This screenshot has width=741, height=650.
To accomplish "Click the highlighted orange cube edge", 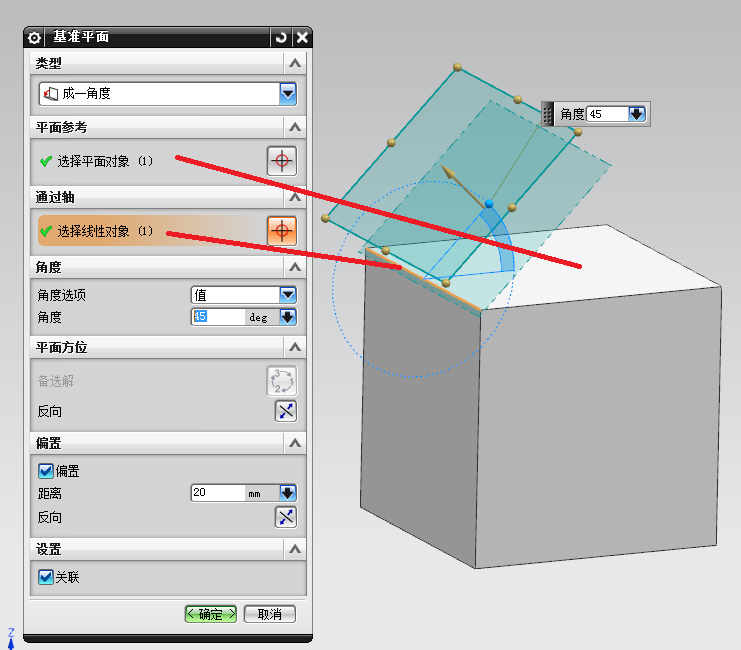I will tap(423, 279).
